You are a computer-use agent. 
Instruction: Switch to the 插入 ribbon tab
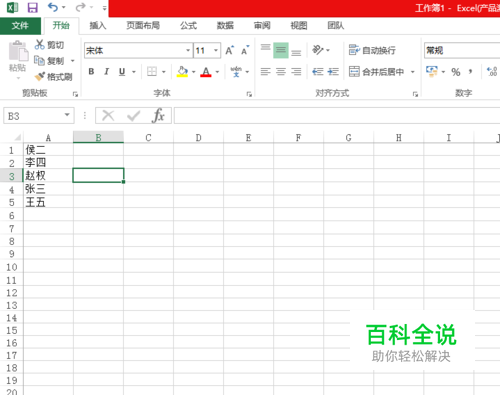point(98,26)
